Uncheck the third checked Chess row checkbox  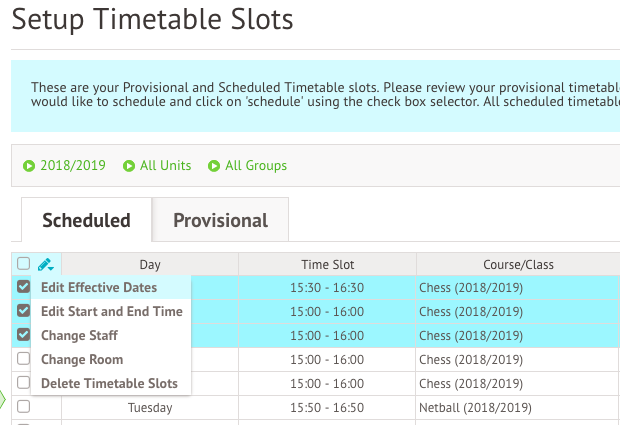coord(23,335)
